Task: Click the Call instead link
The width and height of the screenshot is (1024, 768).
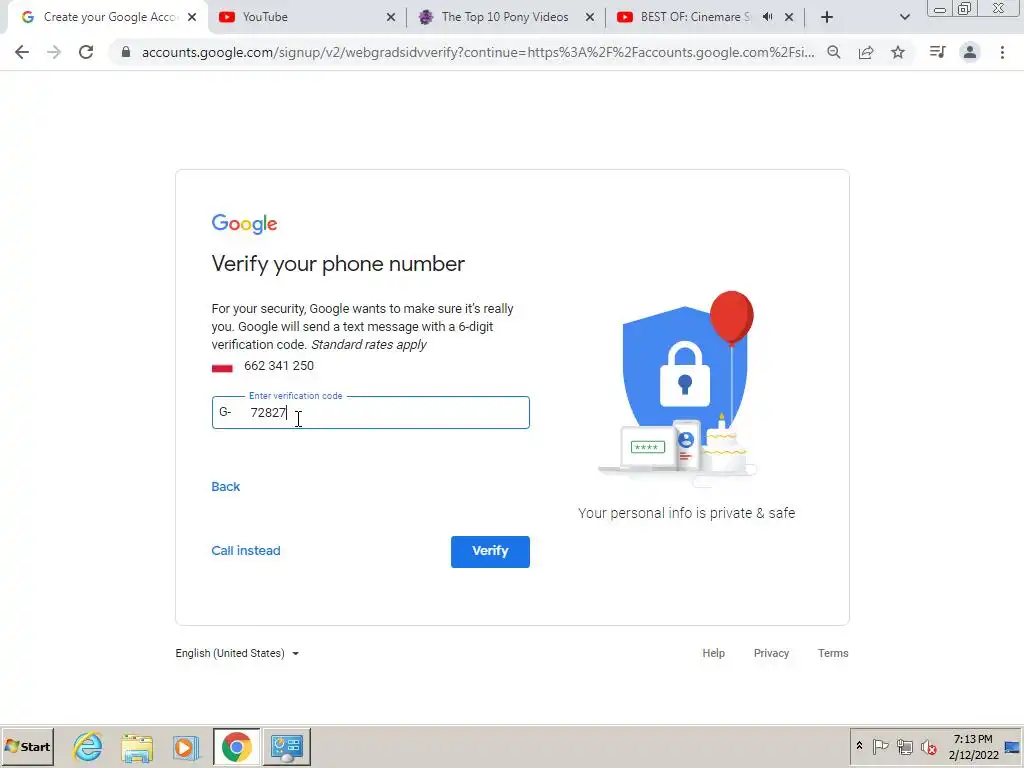Action: [246, 551]
